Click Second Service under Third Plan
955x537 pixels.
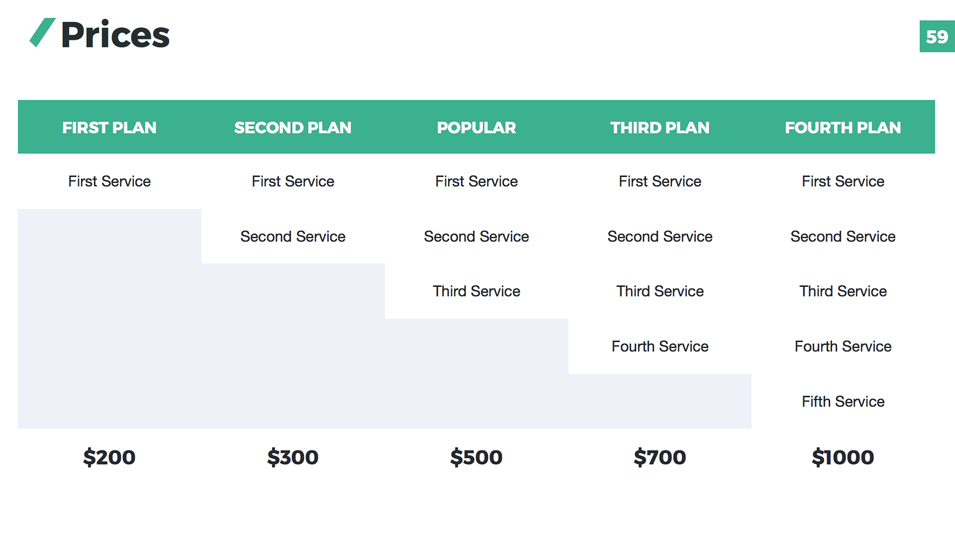[660, 237]
